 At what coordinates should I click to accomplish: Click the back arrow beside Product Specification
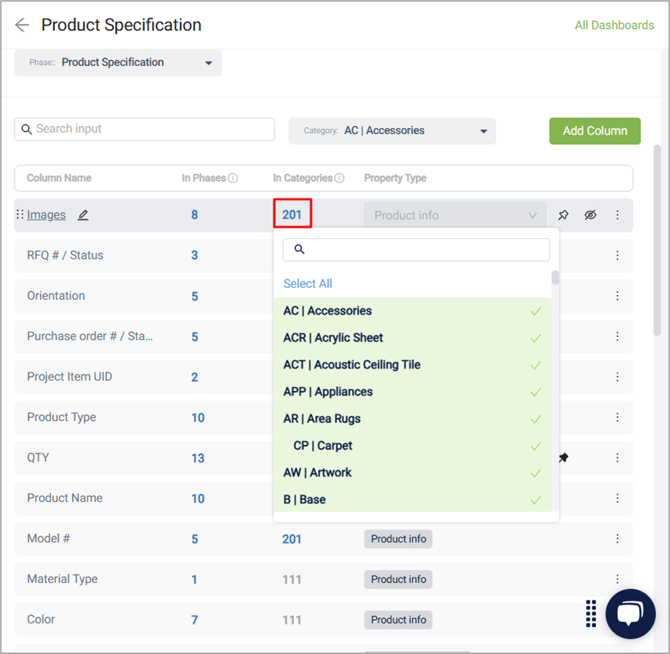tap(22, 25)
